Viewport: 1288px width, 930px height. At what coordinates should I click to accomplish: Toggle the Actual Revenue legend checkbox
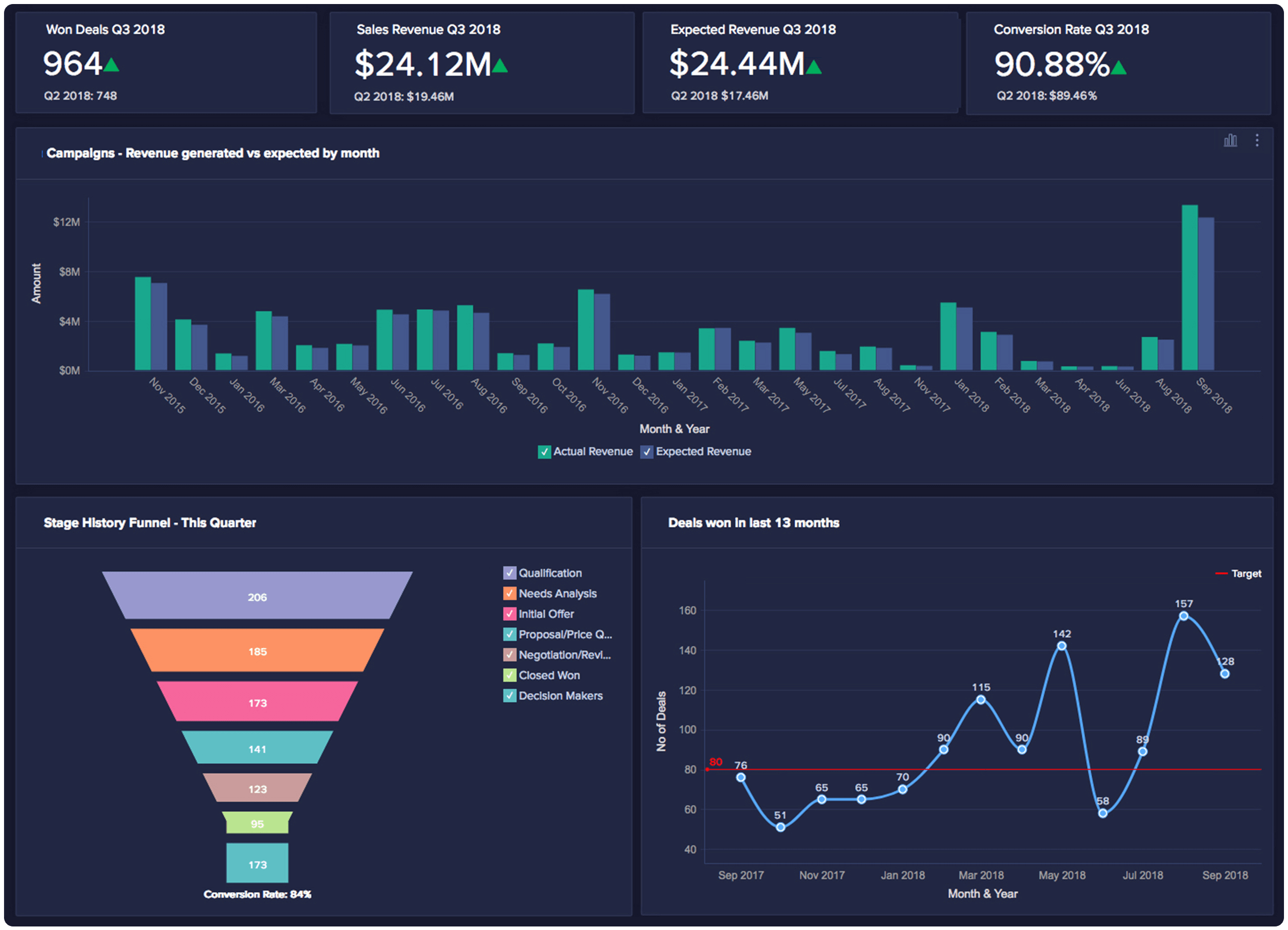(x=544, y=452)
